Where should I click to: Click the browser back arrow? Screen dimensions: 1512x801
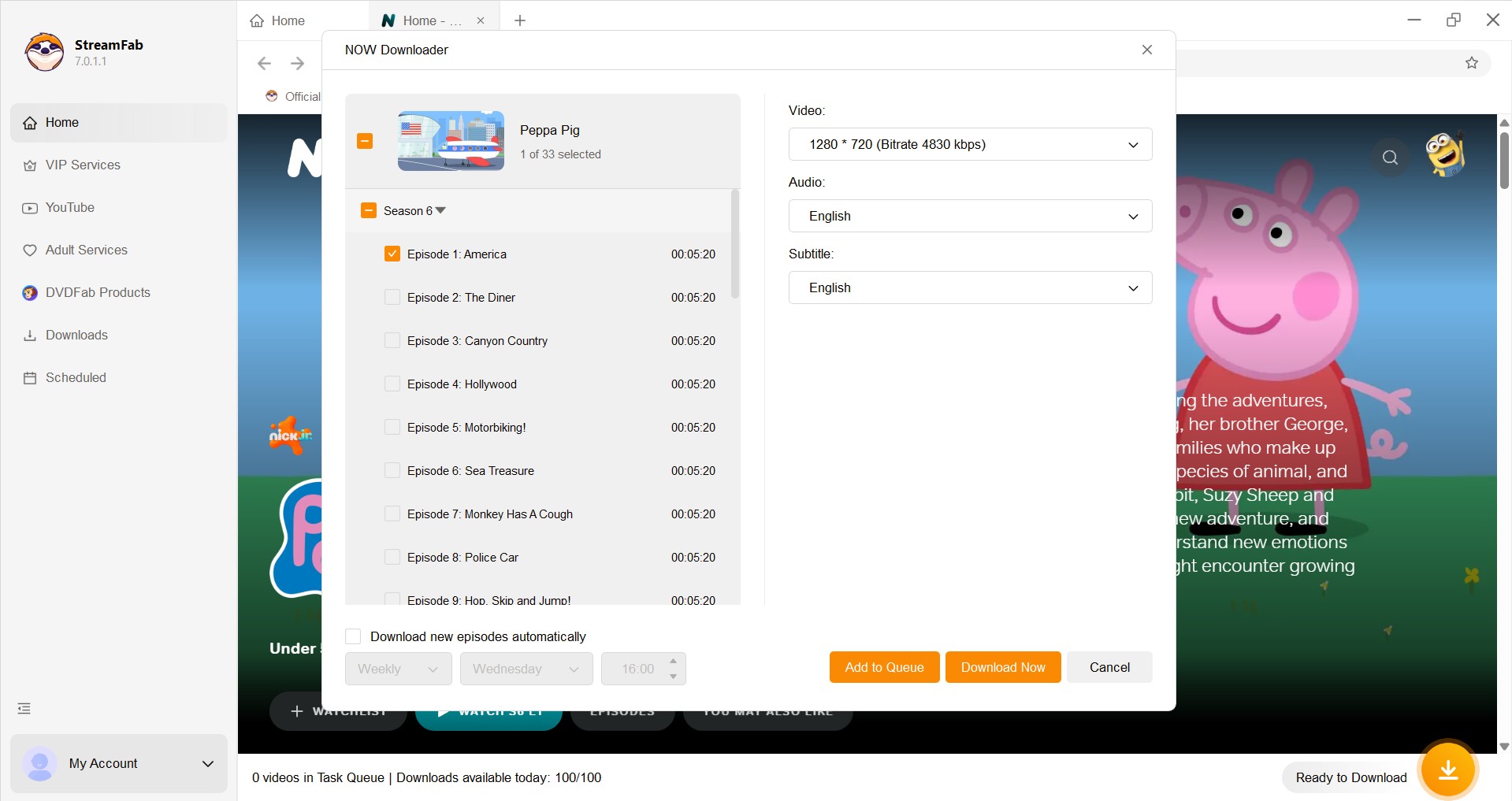tap(264, 63)
